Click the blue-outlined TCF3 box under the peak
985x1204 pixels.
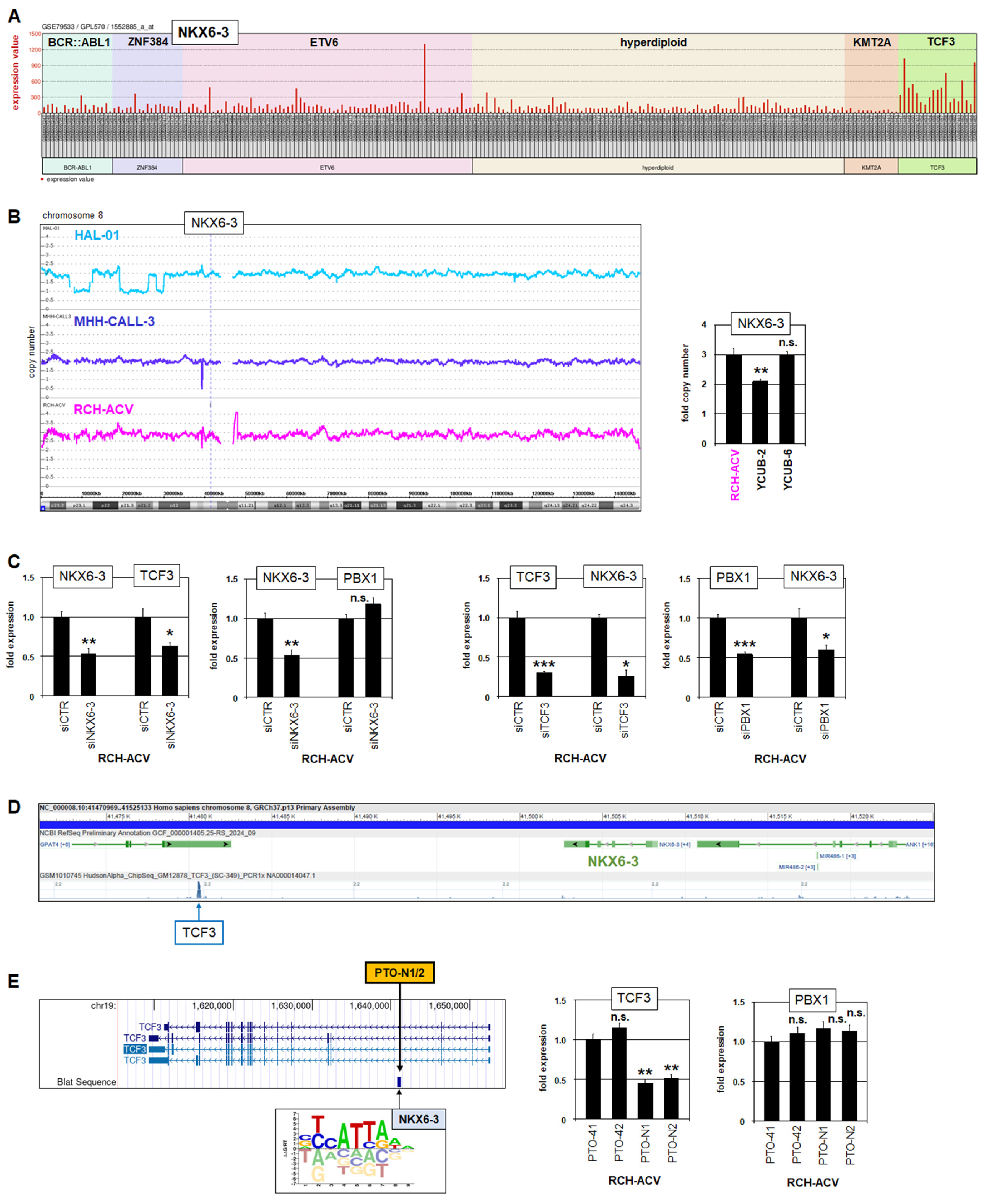point(199,932)
